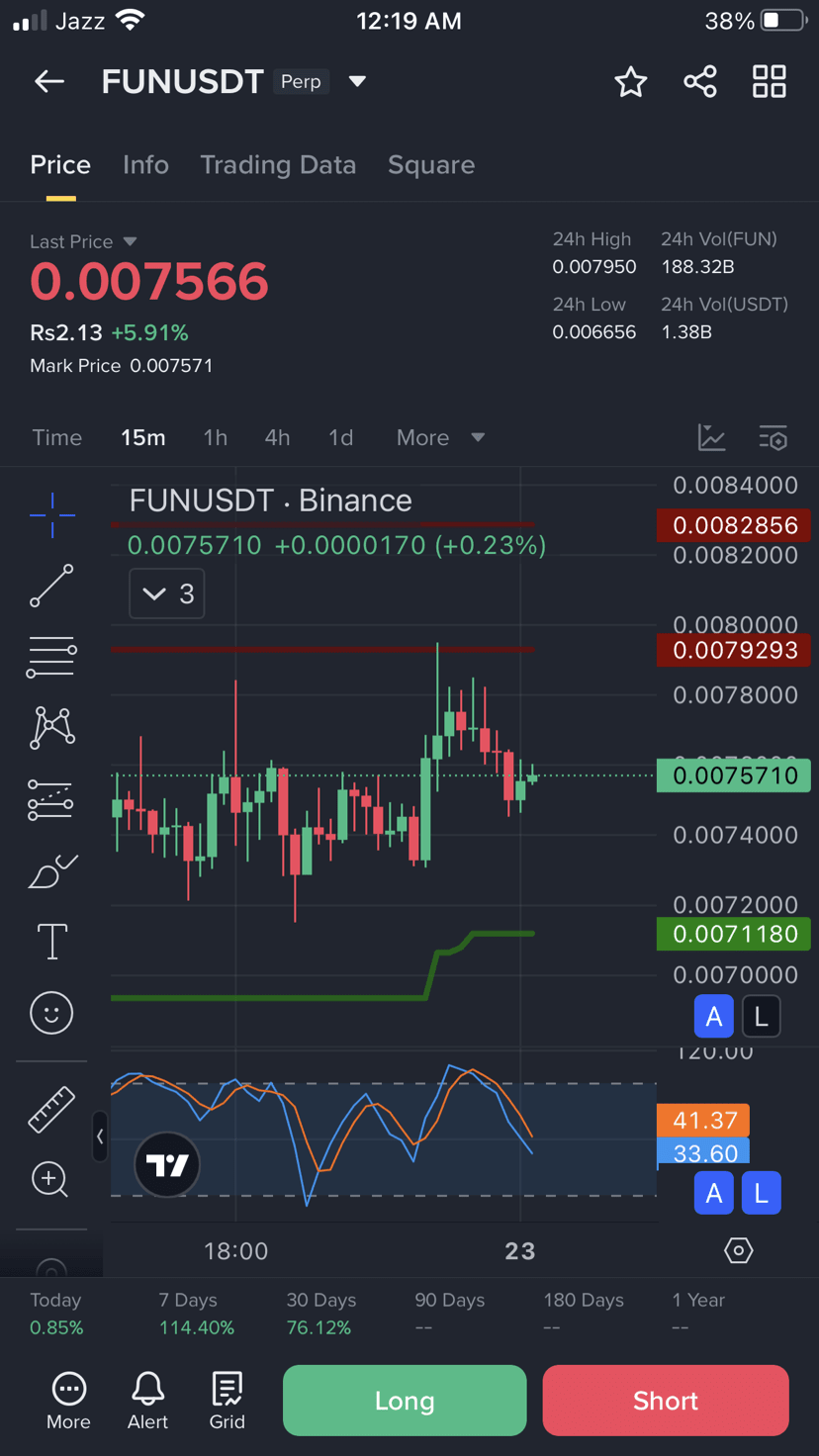The width and height of the screenshot is (819, 1456).
Task: Tap the red Short button
Action: (x=666, y=1401)
